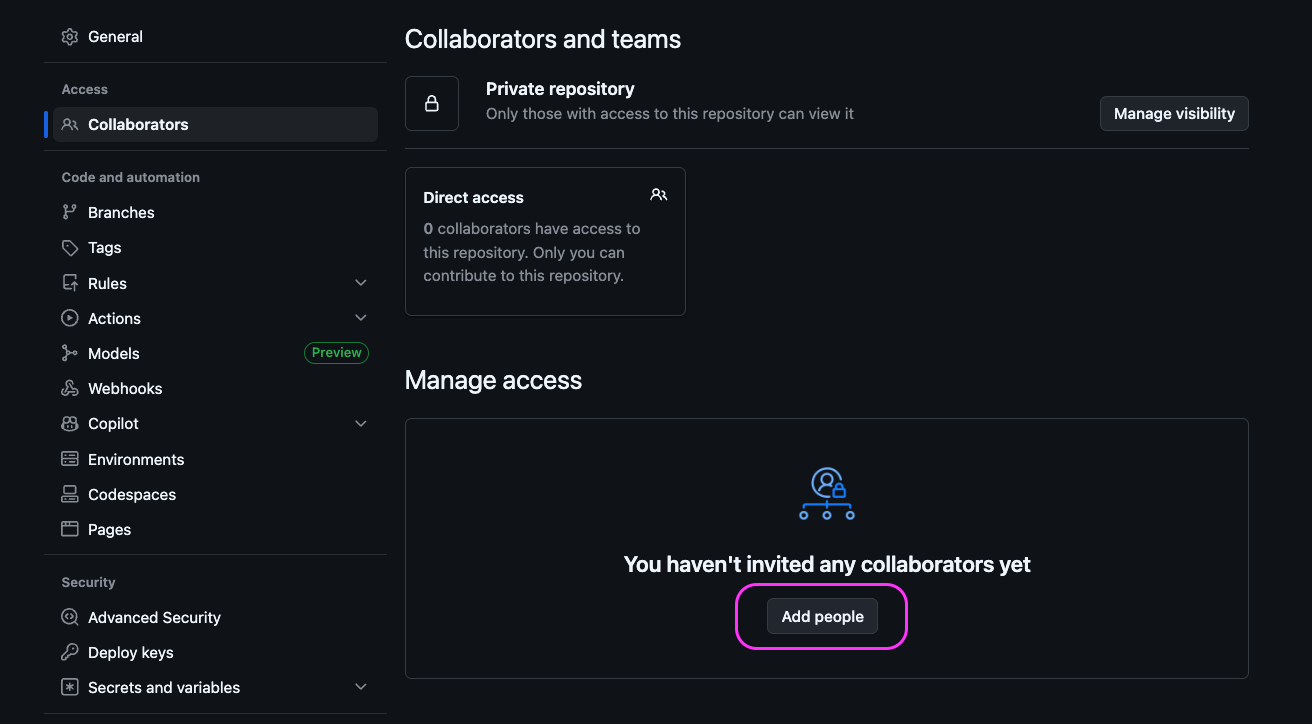Expand the Actions section
Viewport: 1312px width, 724px height.
point(360,317)
